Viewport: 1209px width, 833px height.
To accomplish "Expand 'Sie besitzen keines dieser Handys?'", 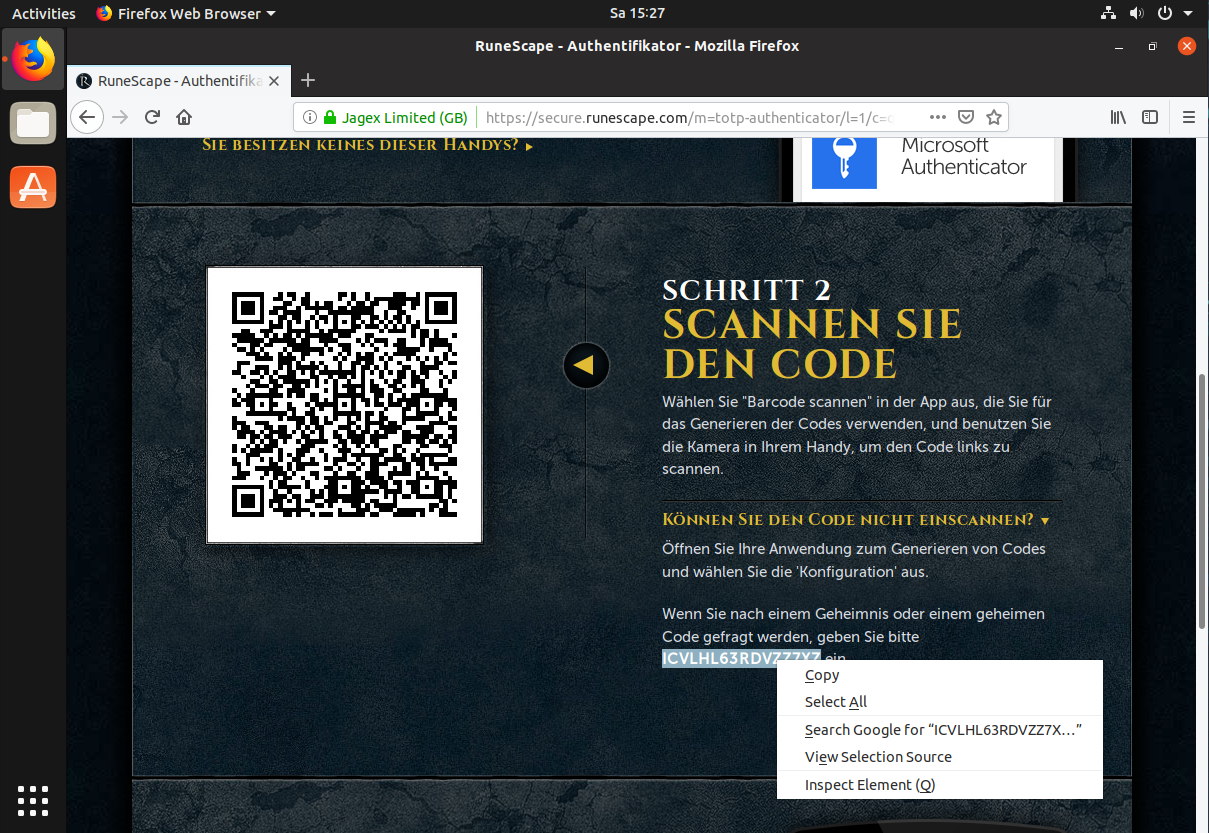I will pos(367,146).
